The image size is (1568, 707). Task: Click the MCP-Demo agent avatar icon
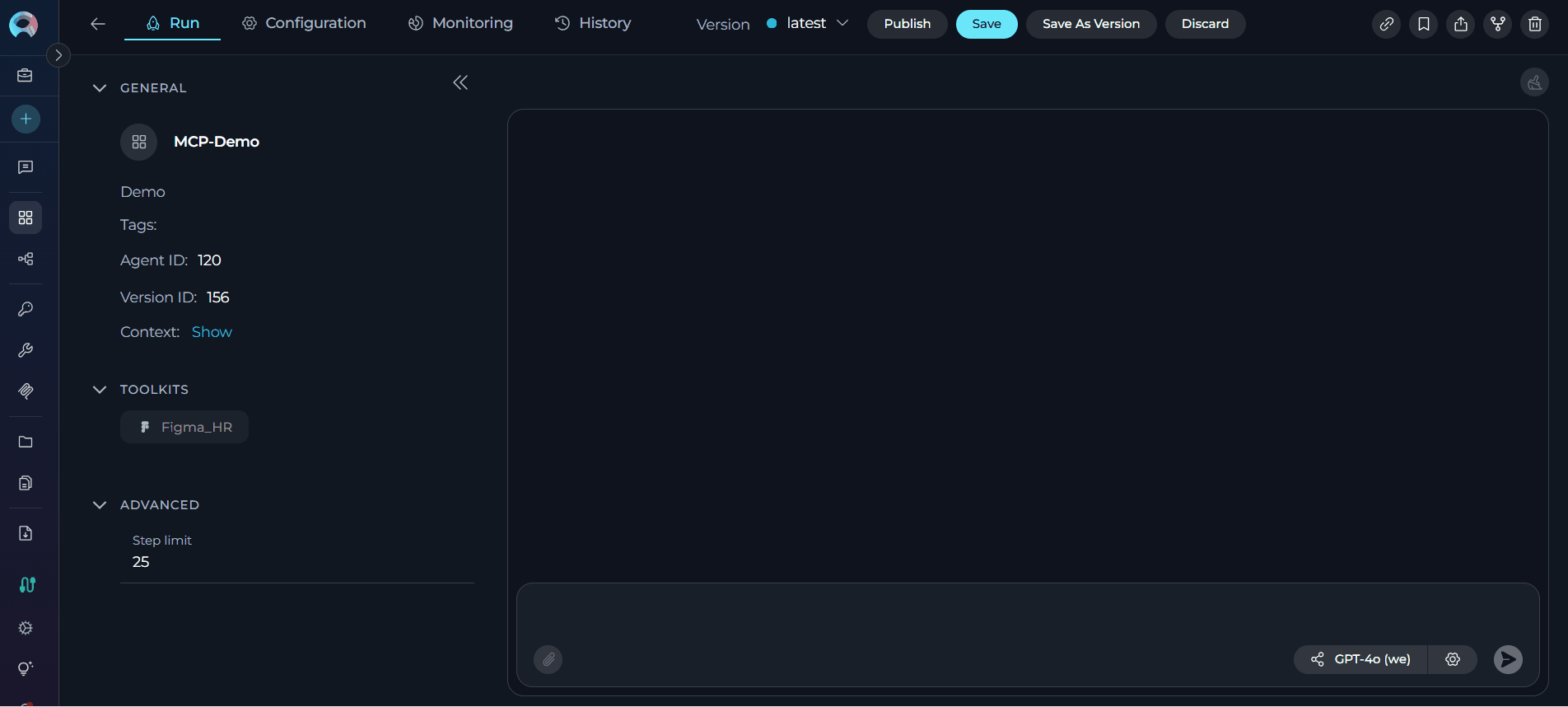[139, 142]
